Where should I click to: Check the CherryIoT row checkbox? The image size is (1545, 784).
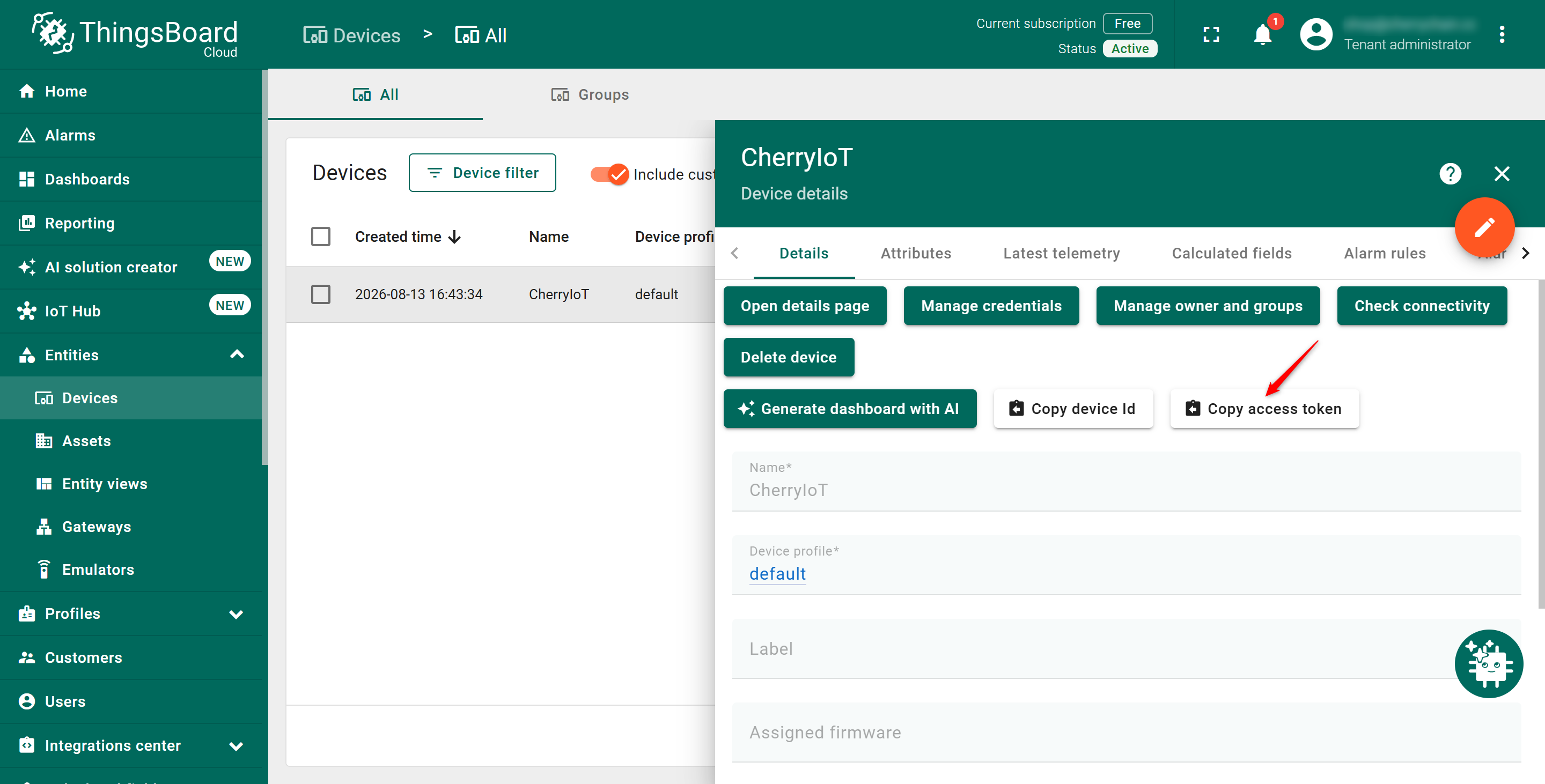tap(321, 294)
